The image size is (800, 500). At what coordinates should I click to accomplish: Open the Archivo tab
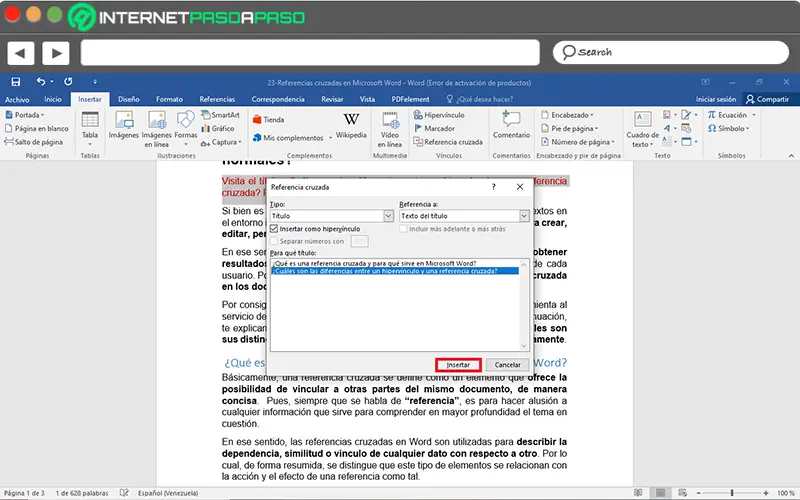pyautogui.click(x=17, y=99)
